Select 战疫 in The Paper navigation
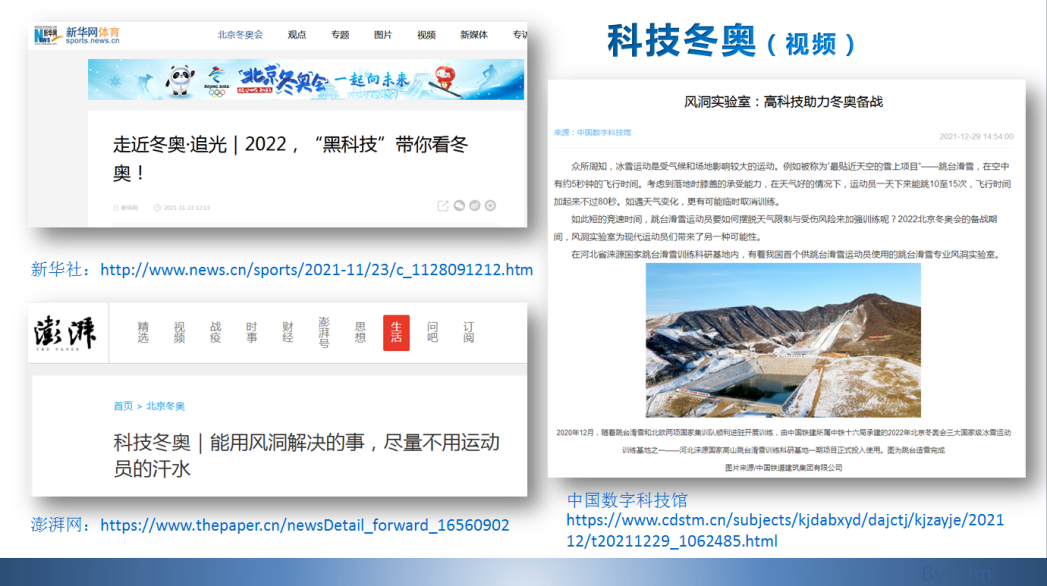 (215, 332)
